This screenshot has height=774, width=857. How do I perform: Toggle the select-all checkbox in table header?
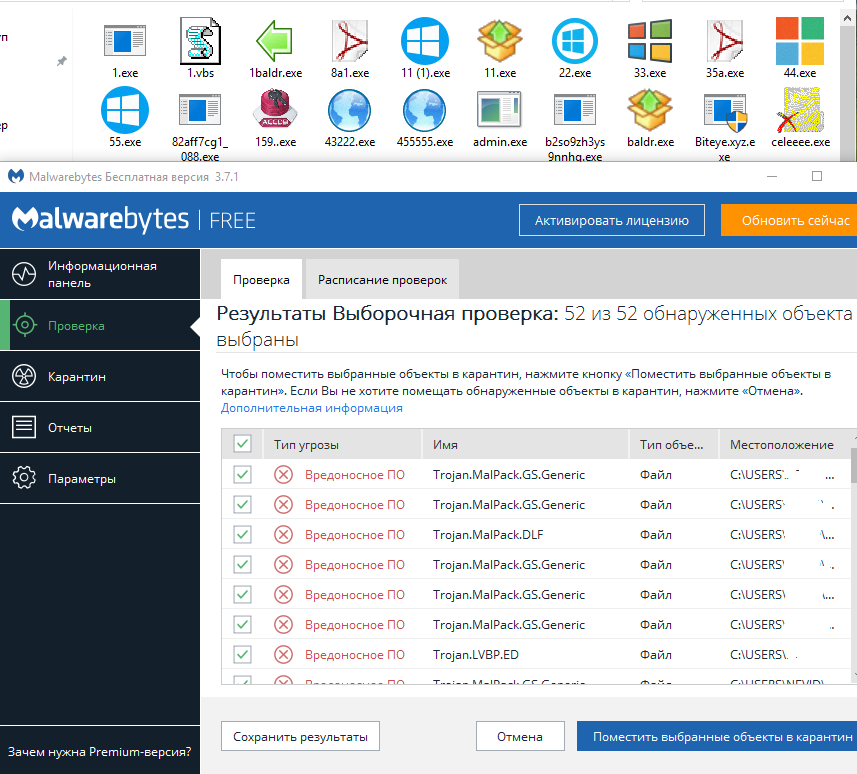pyautogui.click(x=242, y=443)
